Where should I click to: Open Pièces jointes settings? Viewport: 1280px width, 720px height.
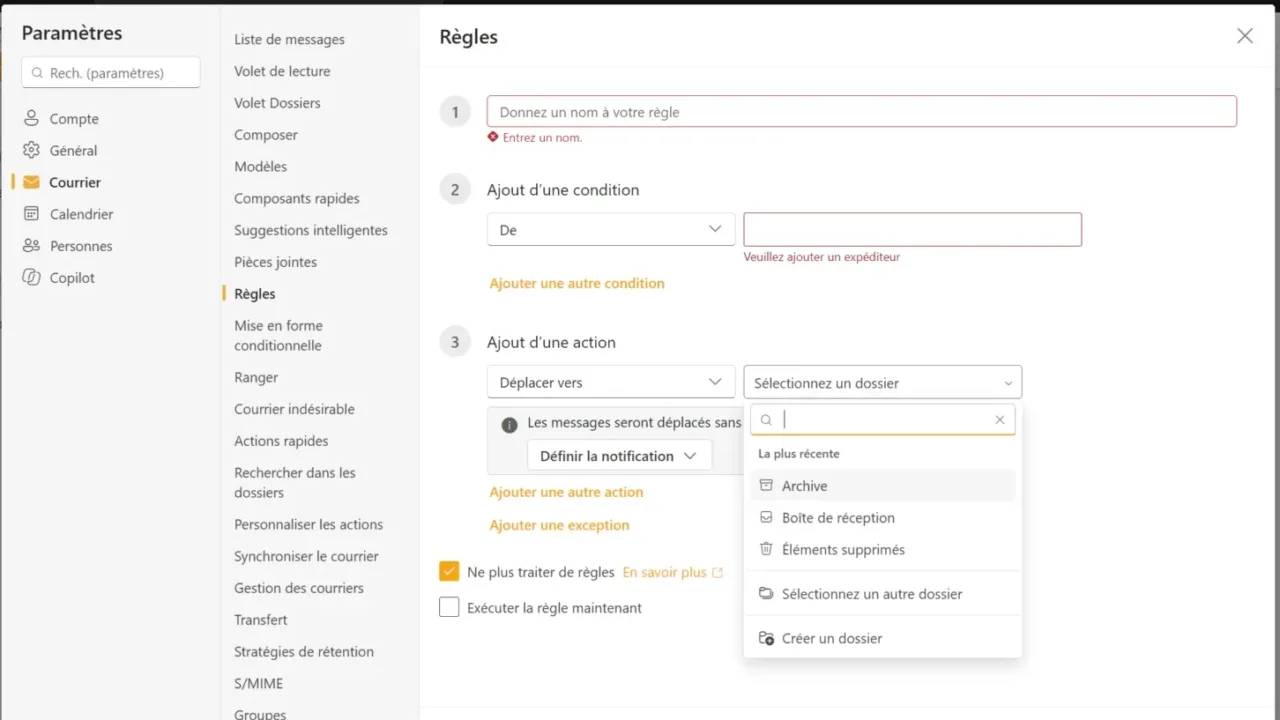[276, 262]
